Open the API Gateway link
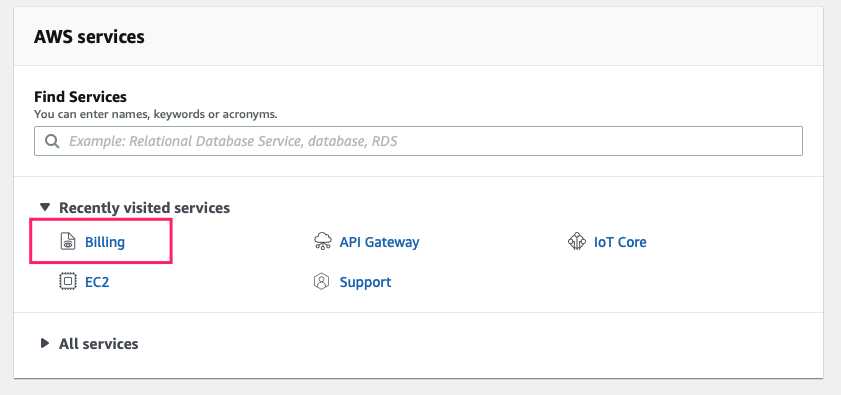 click(379, 242)
